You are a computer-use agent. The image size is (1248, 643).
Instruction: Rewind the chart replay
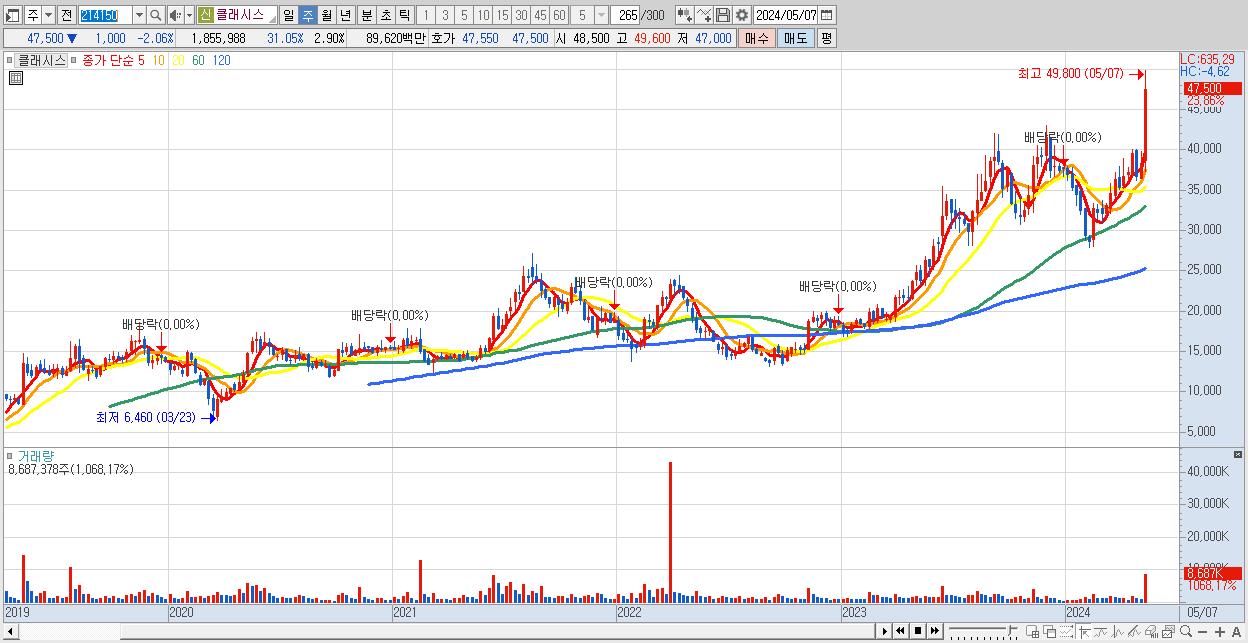(900, 631)
